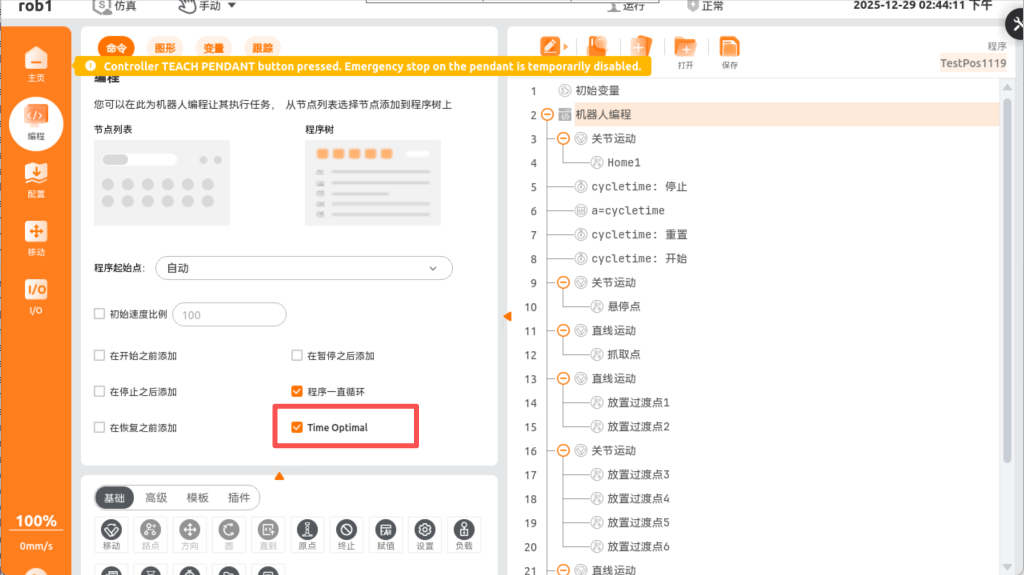1024x575 pixels.
Task: Uncheck the 程序一直循环 loop-forever checkbox
Action: 297,391
